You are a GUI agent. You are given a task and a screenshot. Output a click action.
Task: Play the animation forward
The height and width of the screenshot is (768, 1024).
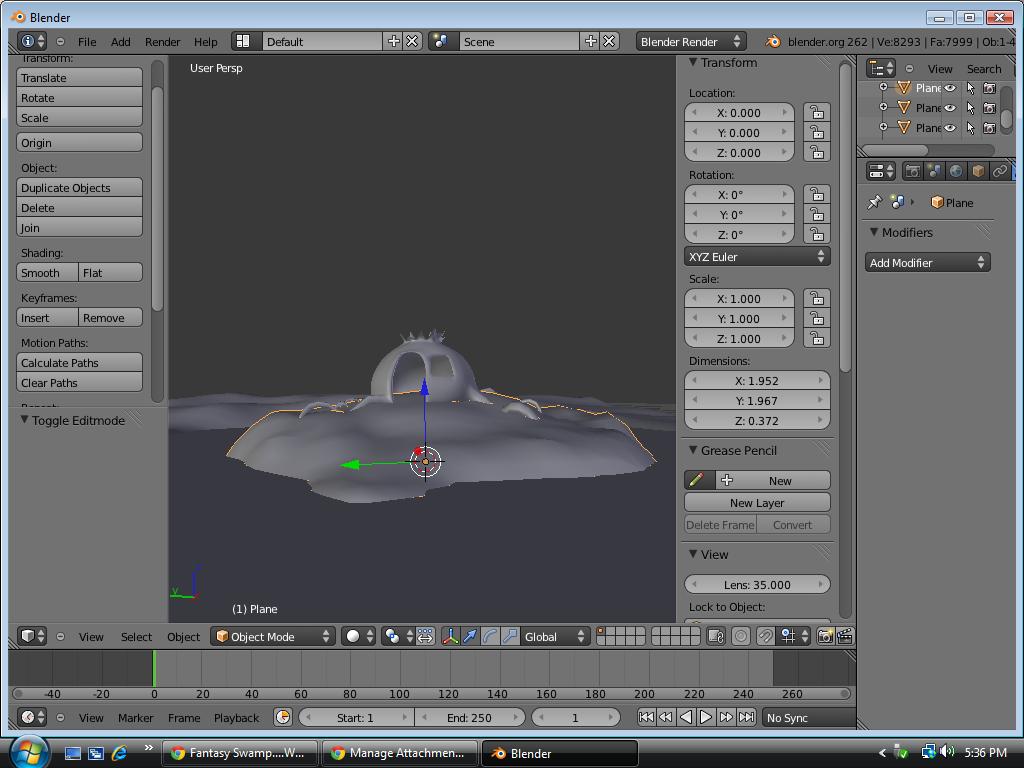pos(705,717)
